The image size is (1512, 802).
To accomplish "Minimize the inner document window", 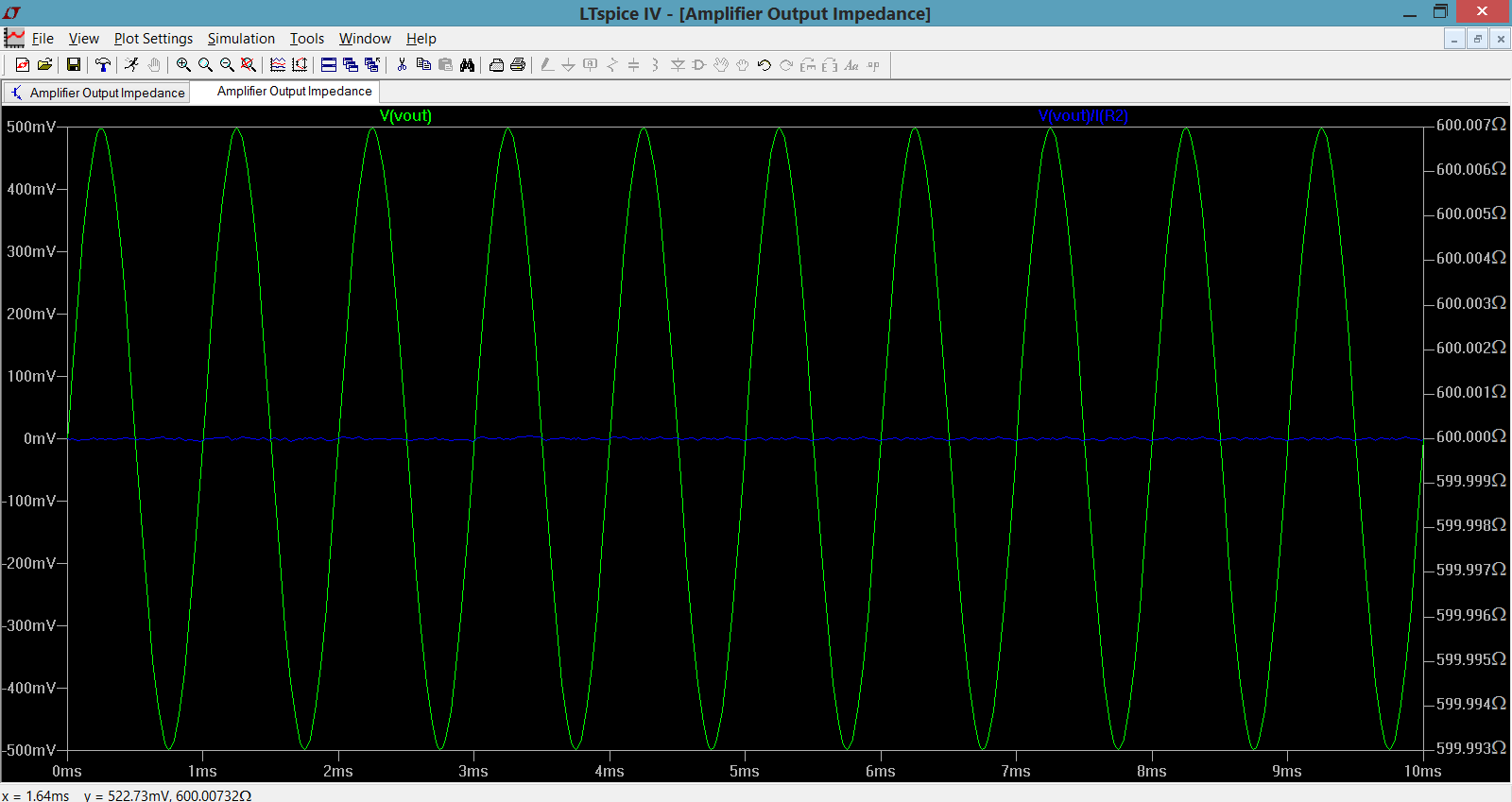I will (x=1454, y=39).
